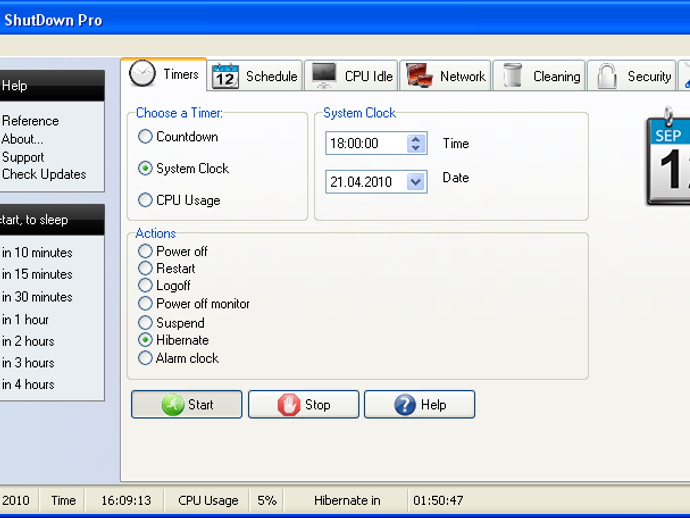This screenshot has width=690, height=518.
Task: Click the green running-man icon on Start
Action: click(172, 404)
